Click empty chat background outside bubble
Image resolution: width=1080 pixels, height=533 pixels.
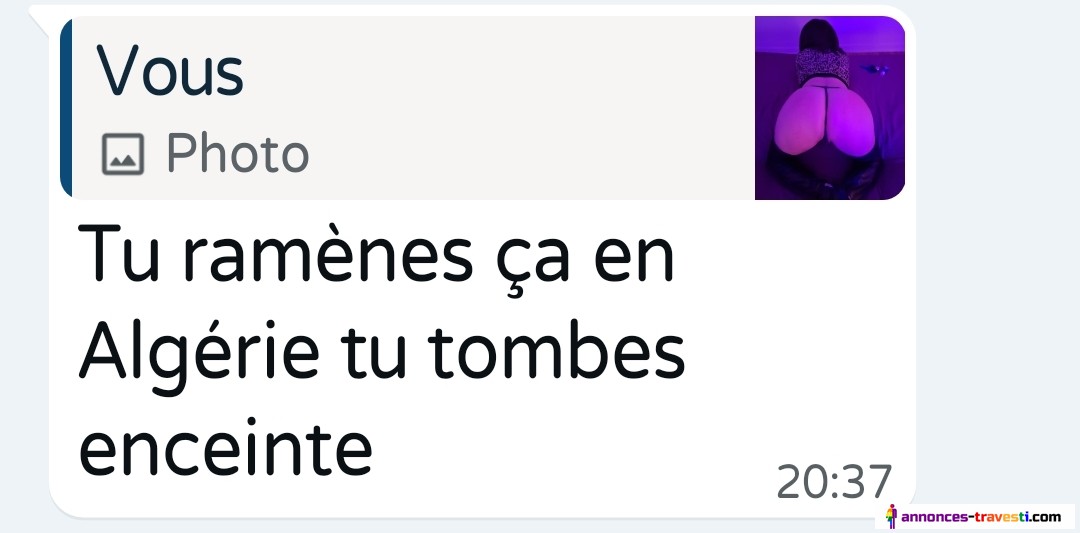[999, 241]
